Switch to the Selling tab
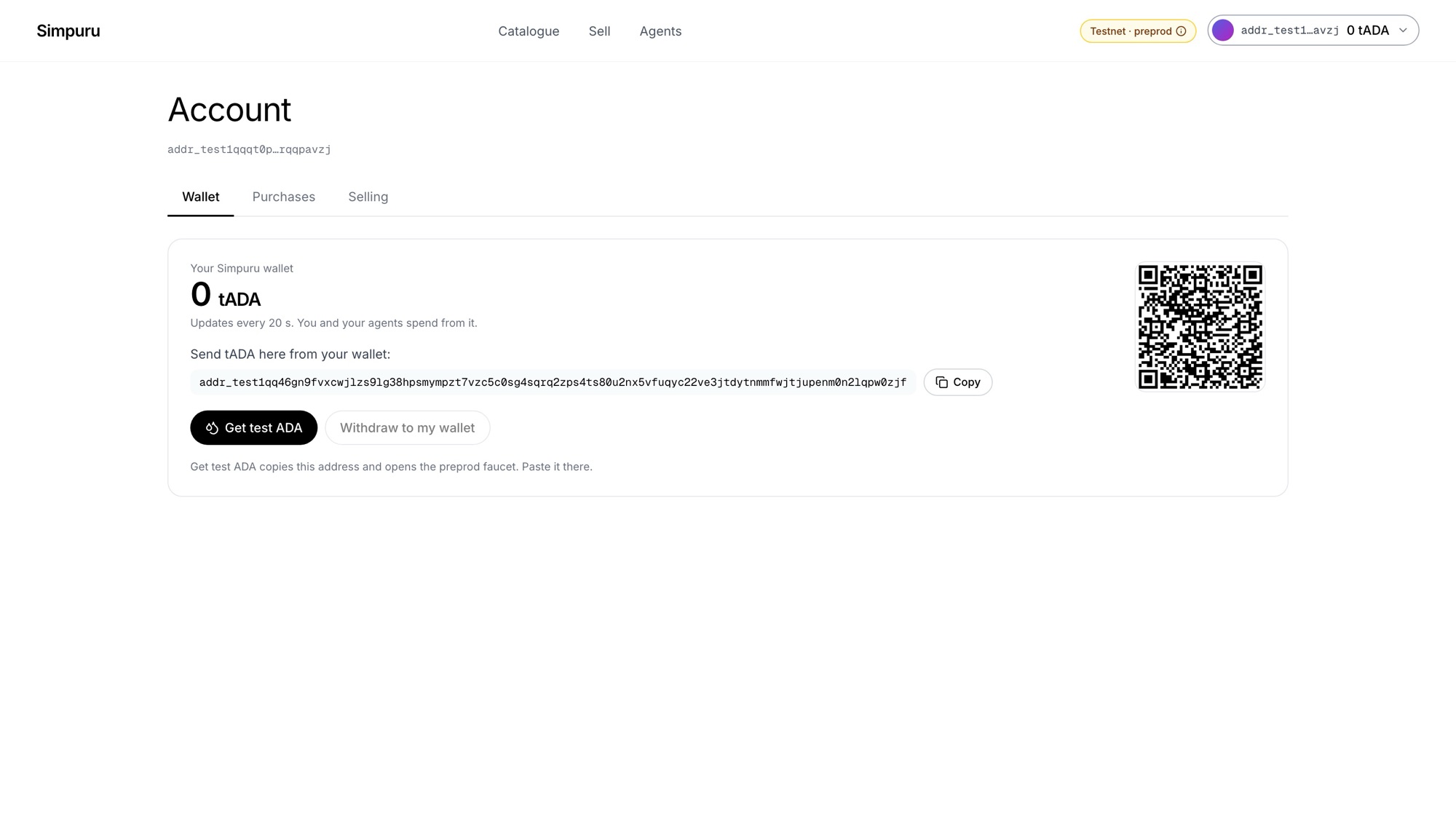Screen dimensions: 1456x819 point(368,197)
